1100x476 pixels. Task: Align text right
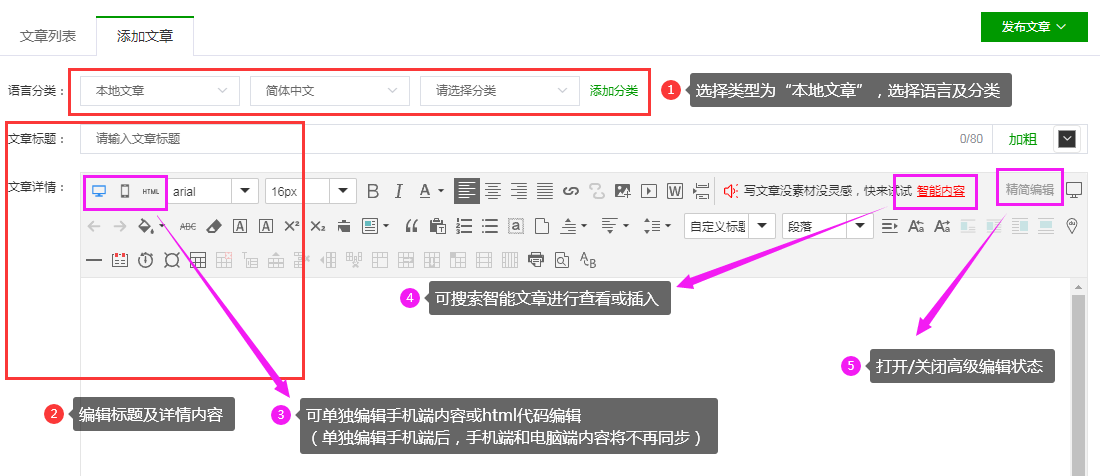(519, 191)
